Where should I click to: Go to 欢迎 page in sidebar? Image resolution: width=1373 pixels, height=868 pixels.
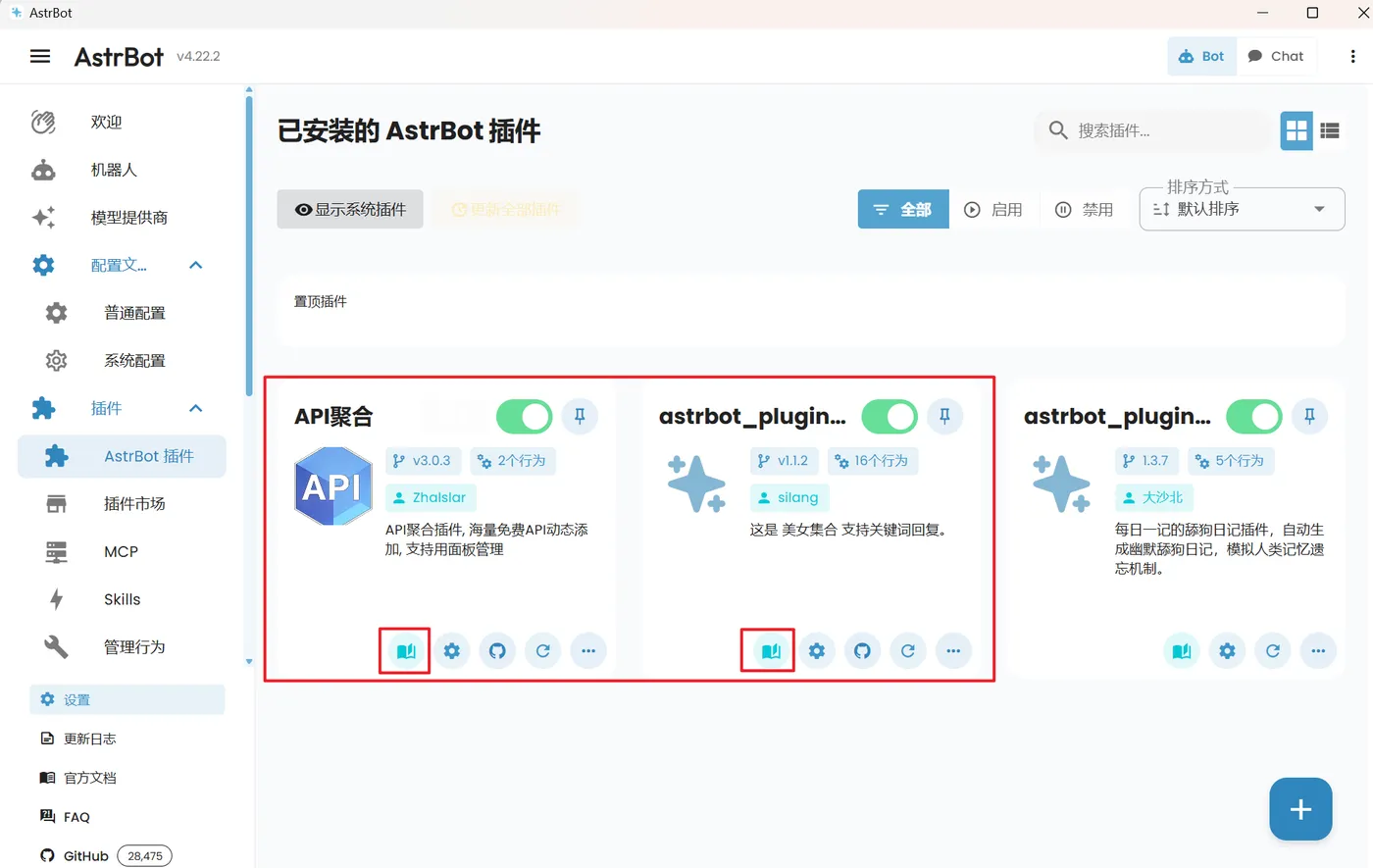click(122, 122)
